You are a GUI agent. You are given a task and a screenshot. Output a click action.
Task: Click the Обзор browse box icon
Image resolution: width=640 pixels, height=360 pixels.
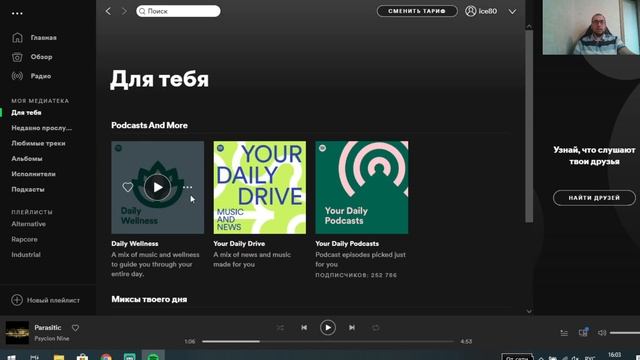click(x=17, y=57)
